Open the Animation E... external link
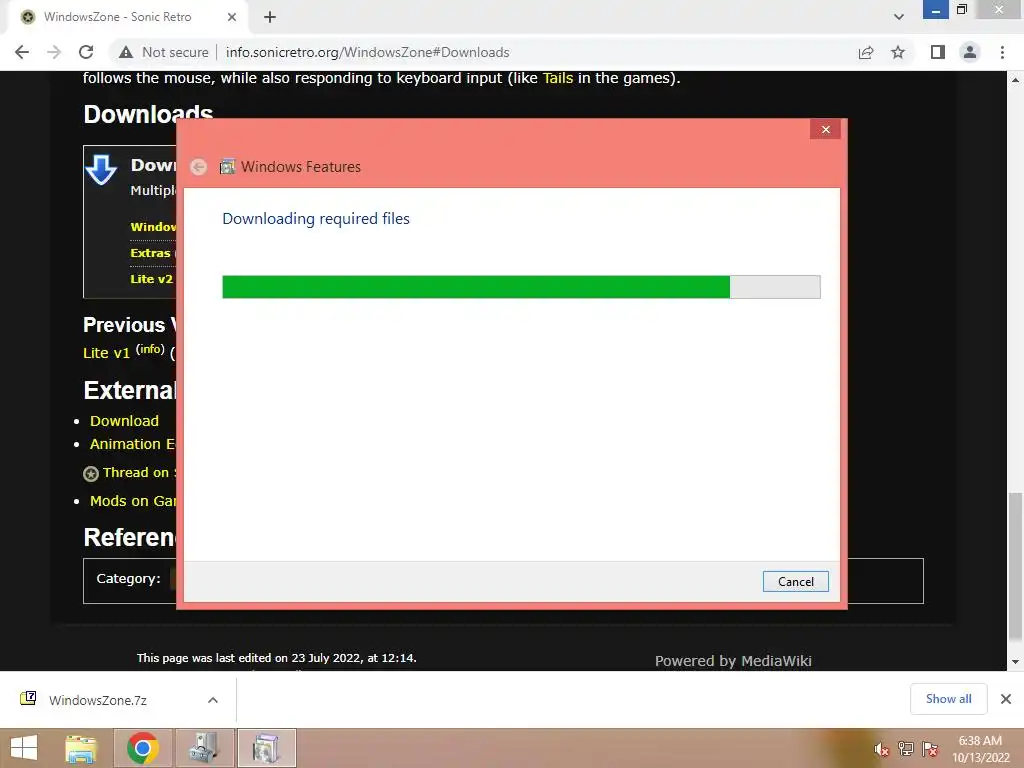The image size is (1024, 768). point(133,444)
